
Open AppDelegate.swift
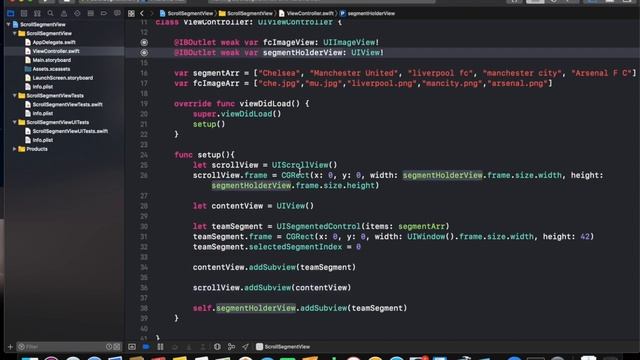click(54, 42)
